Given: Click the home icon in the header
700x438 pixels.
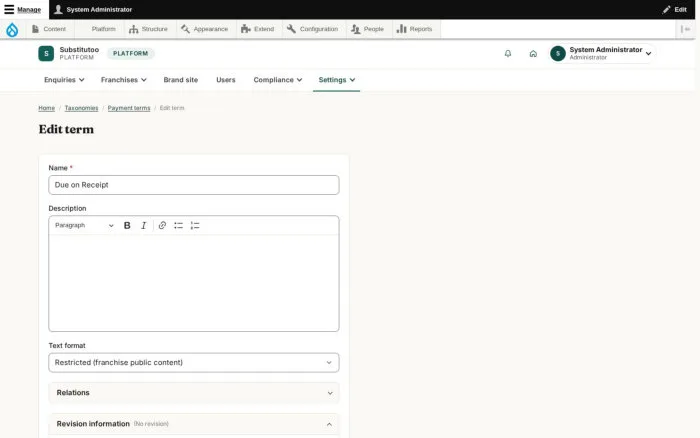Looking at the screenshot, I should coord(533,54).
